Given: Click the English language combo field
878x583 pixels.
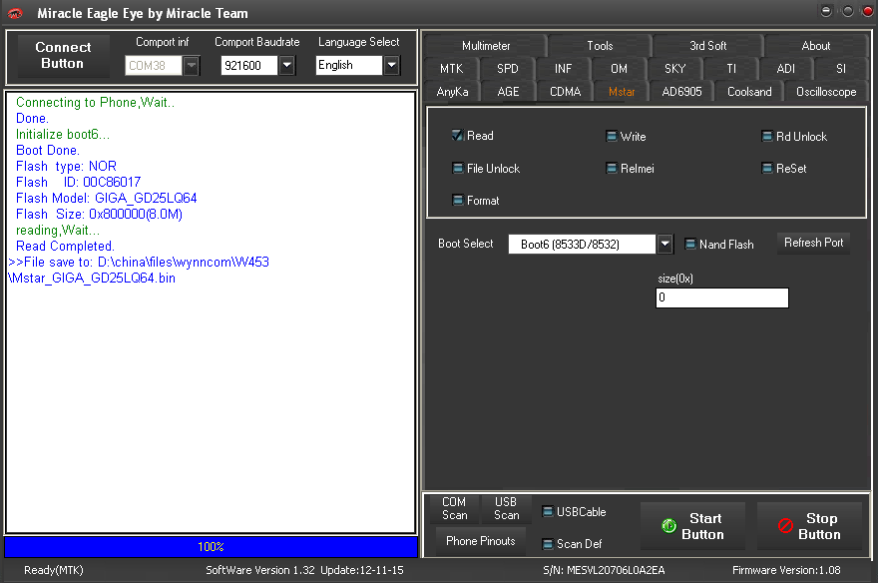Looking at the screenshot, I should click(x=349, y=66).
